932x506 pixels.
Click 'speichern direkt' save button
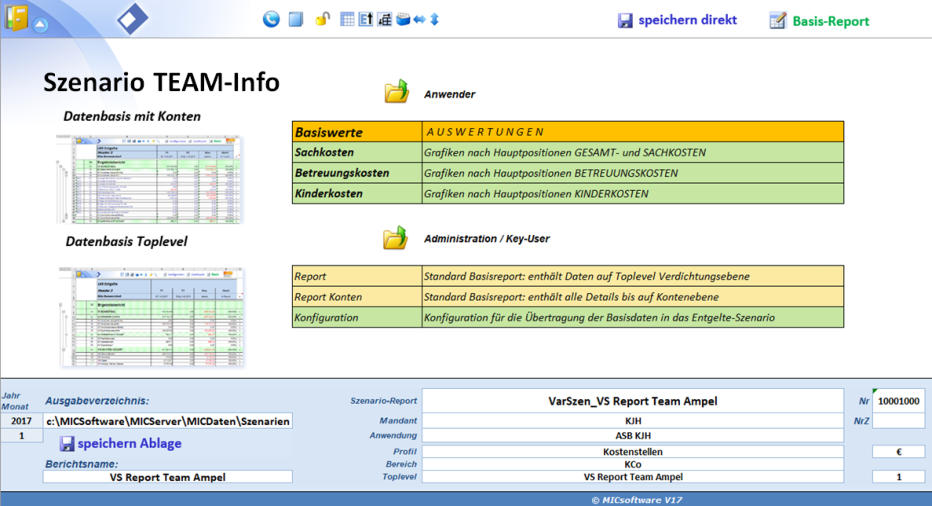click(x=677, y=20)
